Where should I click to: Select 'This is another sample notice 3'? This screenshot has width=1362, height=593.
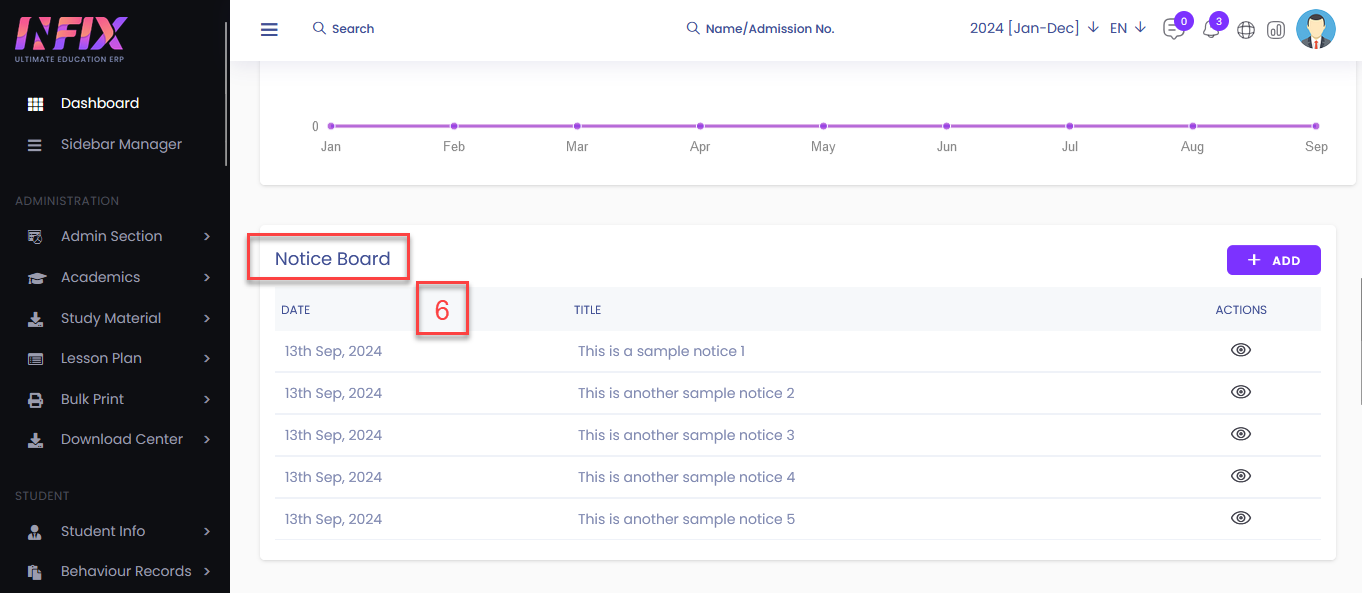point(686,435)
